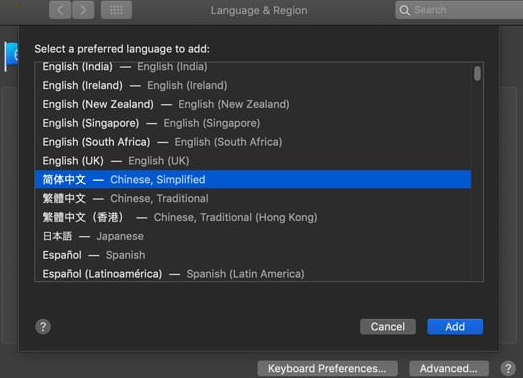Select Japanese in the language list
The width and height of the screenshot is (523, 378).
pos(253,236)
